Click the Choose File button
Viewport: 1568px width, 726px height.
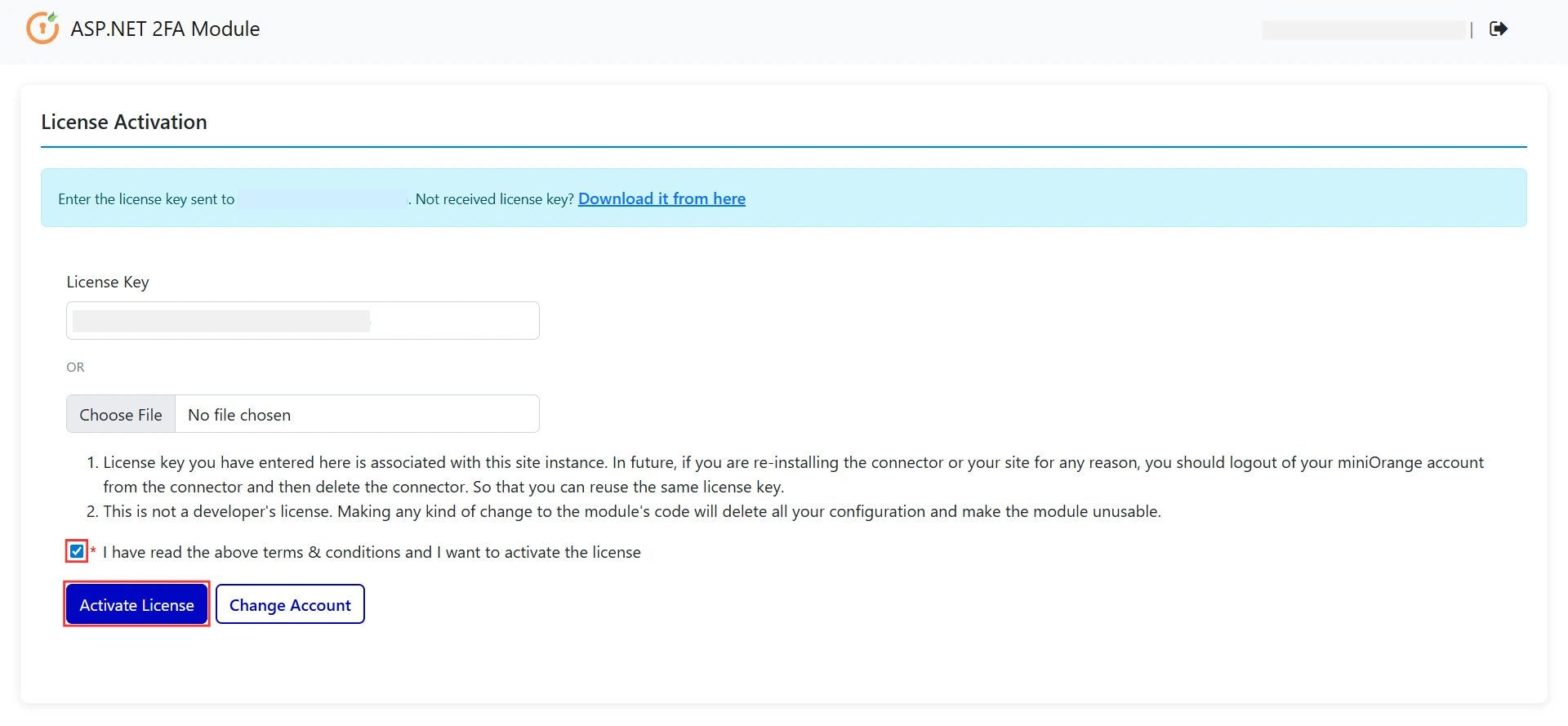tap(121, 414)
